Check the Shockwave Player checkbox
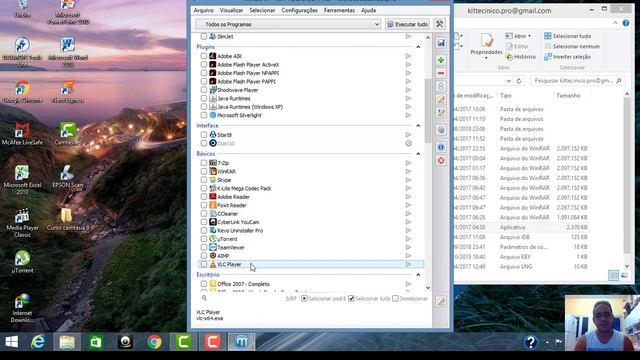This screenshot has width=640, height=360. (x=204, y=90)
